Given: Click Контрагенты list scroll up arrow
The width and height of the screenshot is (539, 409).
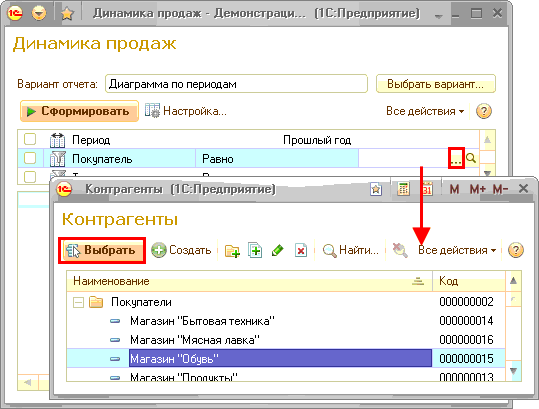Looking at the screenshot, I should 513,280.
